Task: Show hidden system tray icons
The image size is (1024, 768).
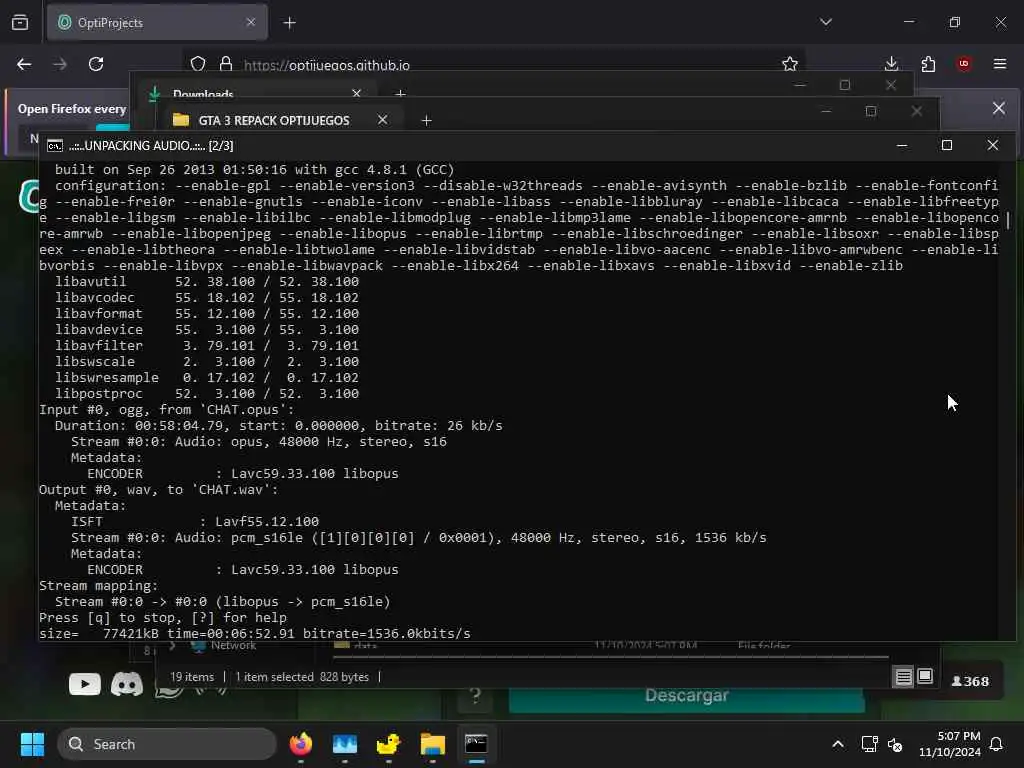Action: coord(838,744)
